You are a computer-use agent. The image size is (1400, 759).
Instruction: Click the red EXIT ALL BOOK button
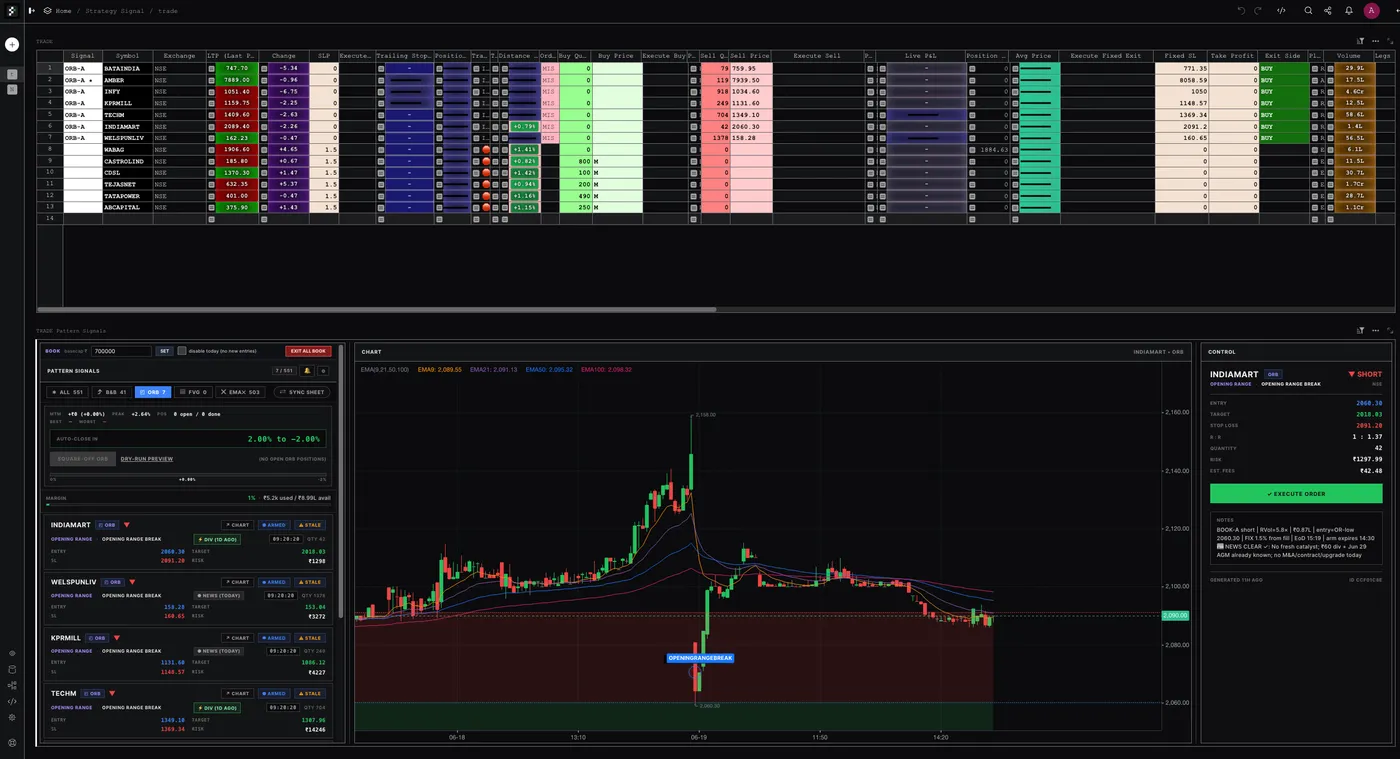click(308, 351)
